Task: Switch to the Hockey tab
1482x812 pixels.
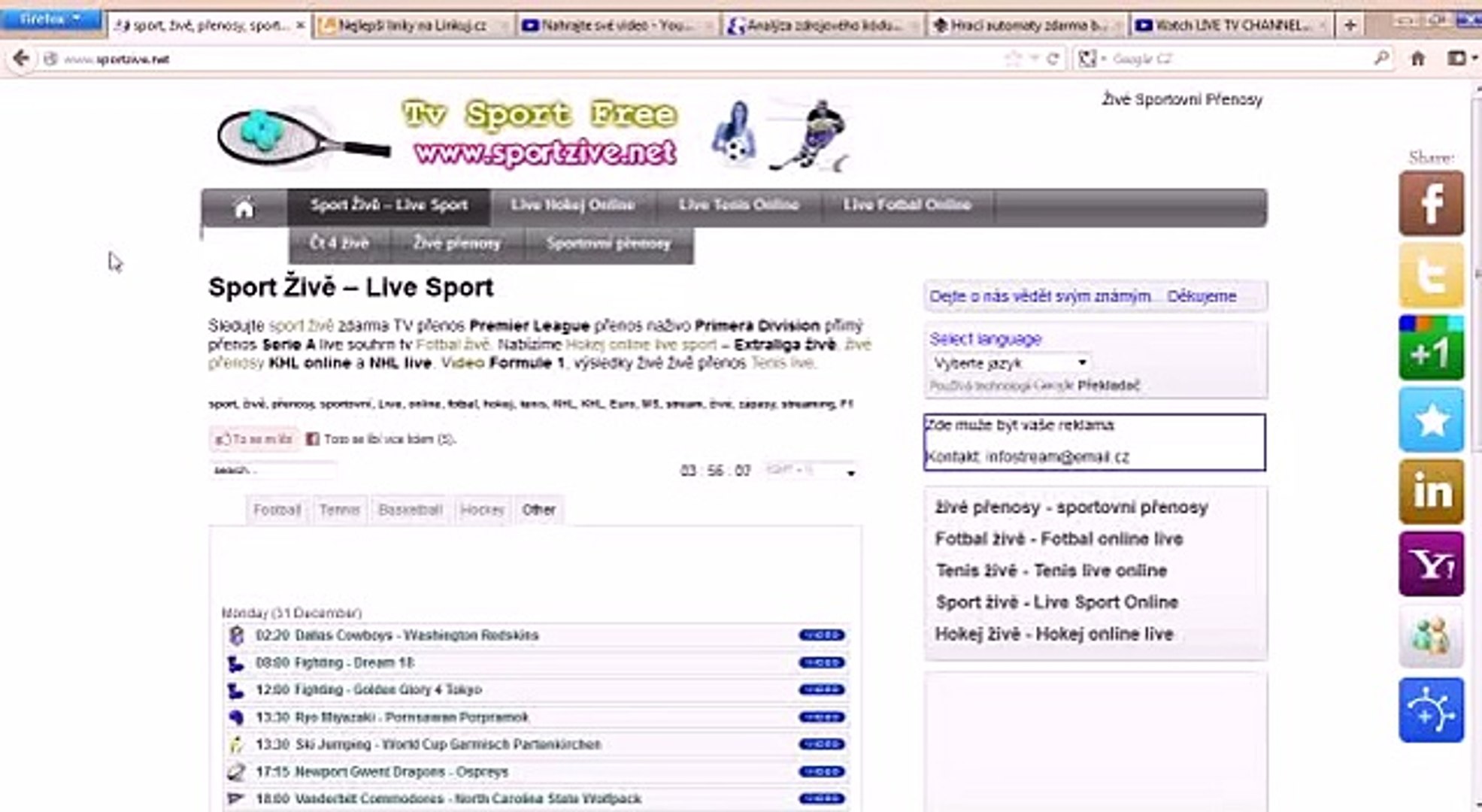Action: [x=482, y=510]
